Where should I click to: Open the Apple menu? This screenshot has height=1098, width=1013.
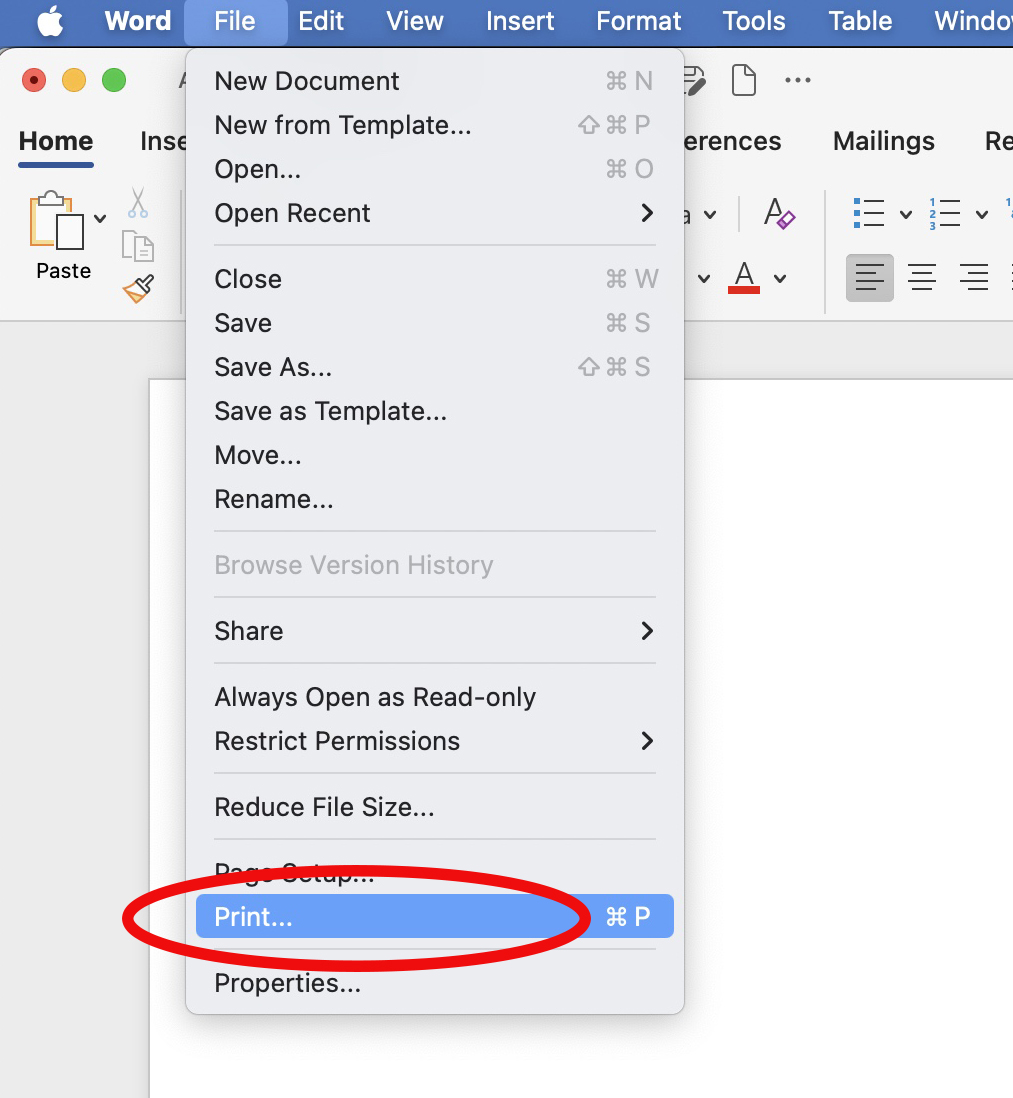pos(50,21)
